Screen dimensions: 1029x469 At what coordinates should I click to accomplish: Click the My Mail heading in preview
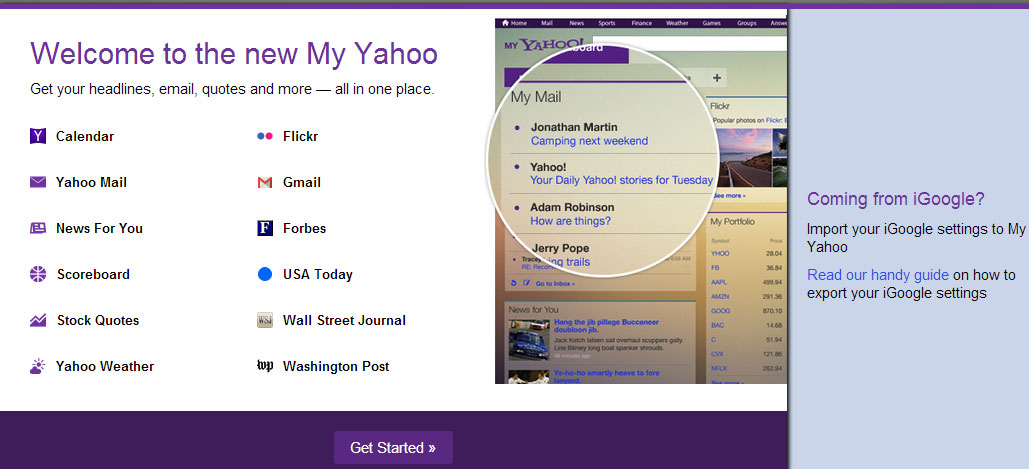pyautogui.click(x=536, y=97)
